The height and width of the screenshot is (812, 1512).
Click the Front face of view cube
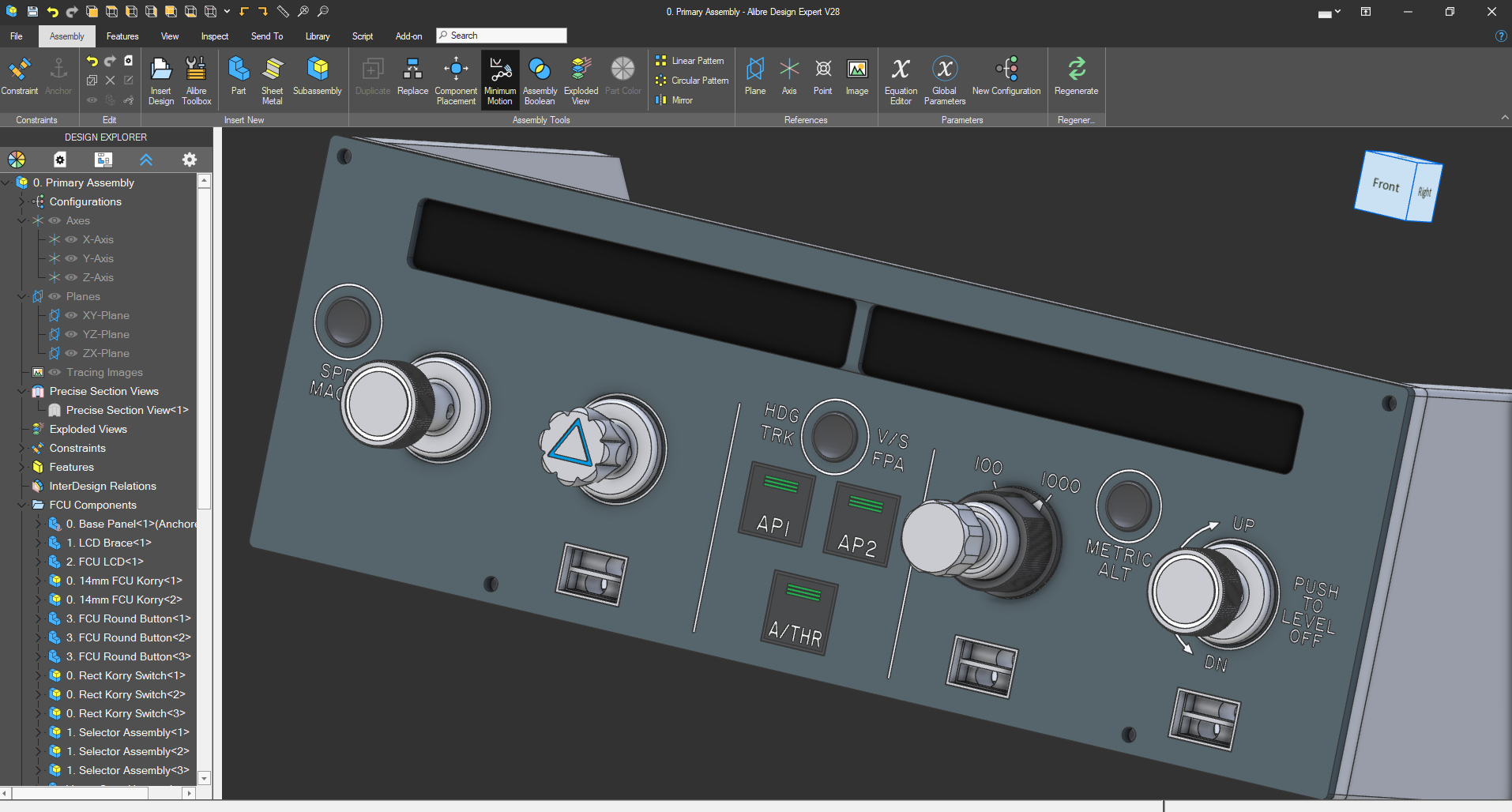(1384, 186)
